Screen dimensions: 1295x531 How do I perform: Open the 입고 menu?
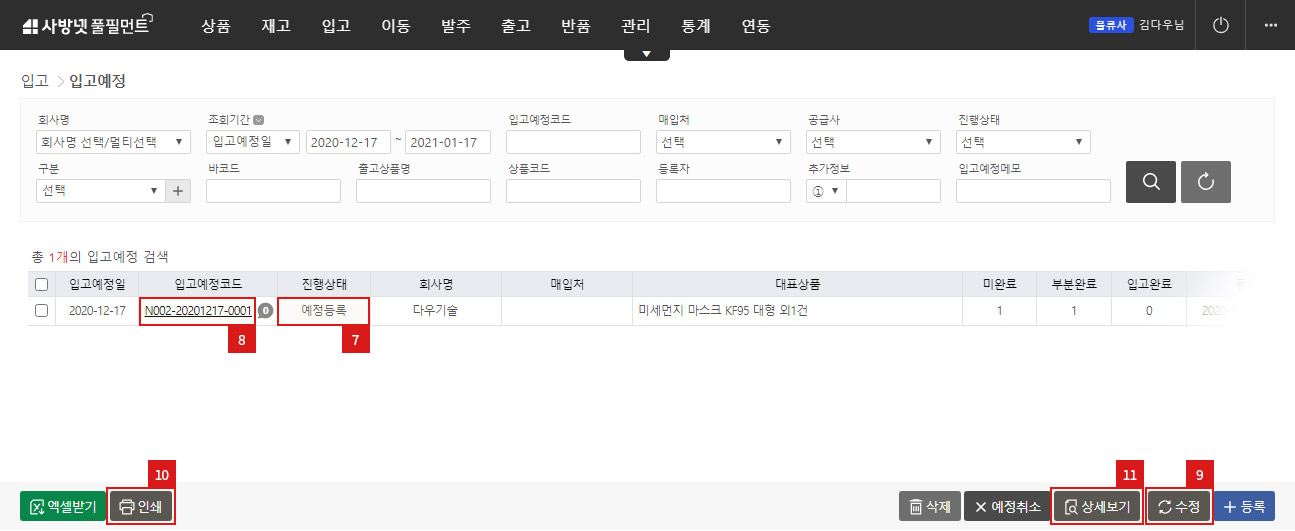click(335, 26)
